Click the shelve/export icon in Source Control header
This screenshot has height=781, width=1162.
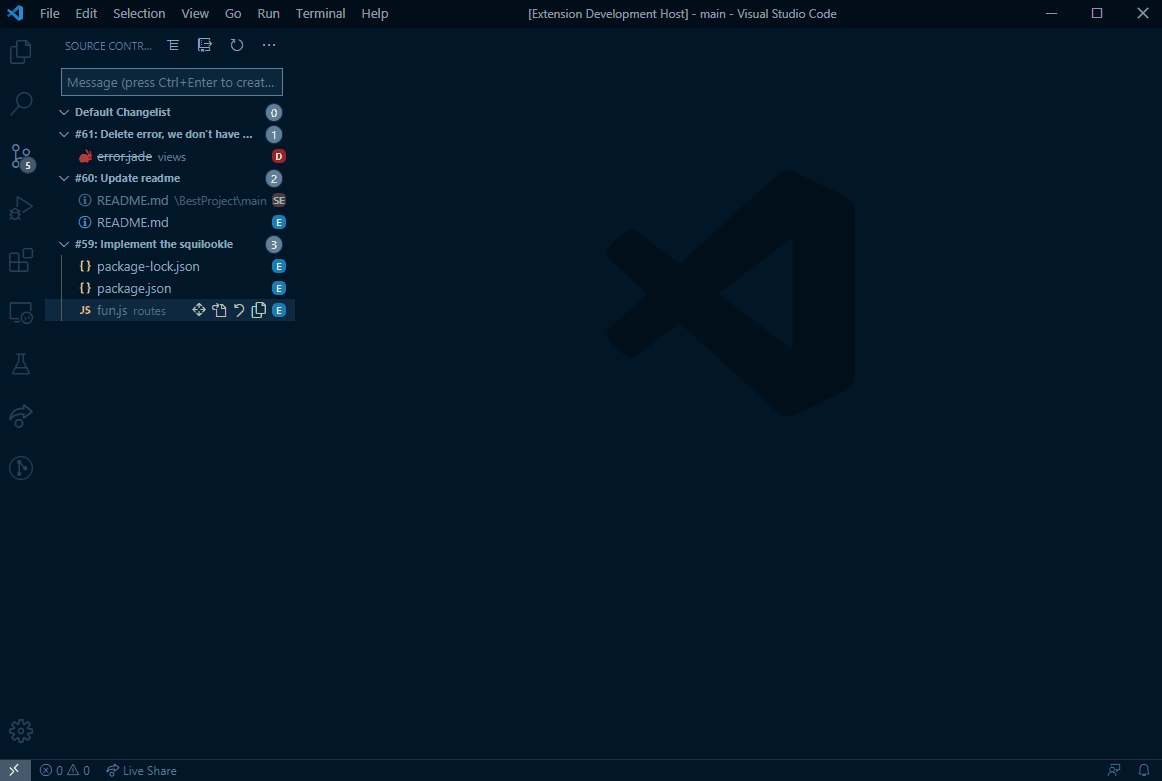tap(205, 45)
